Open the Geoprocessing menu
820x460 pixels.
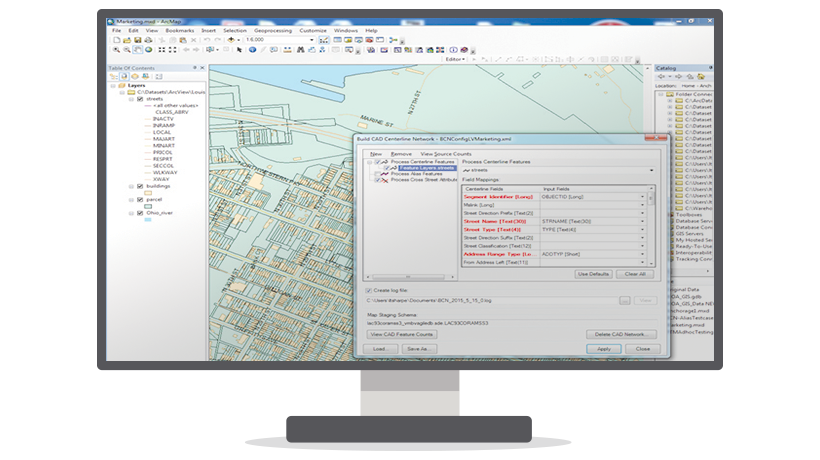(273, 30)
